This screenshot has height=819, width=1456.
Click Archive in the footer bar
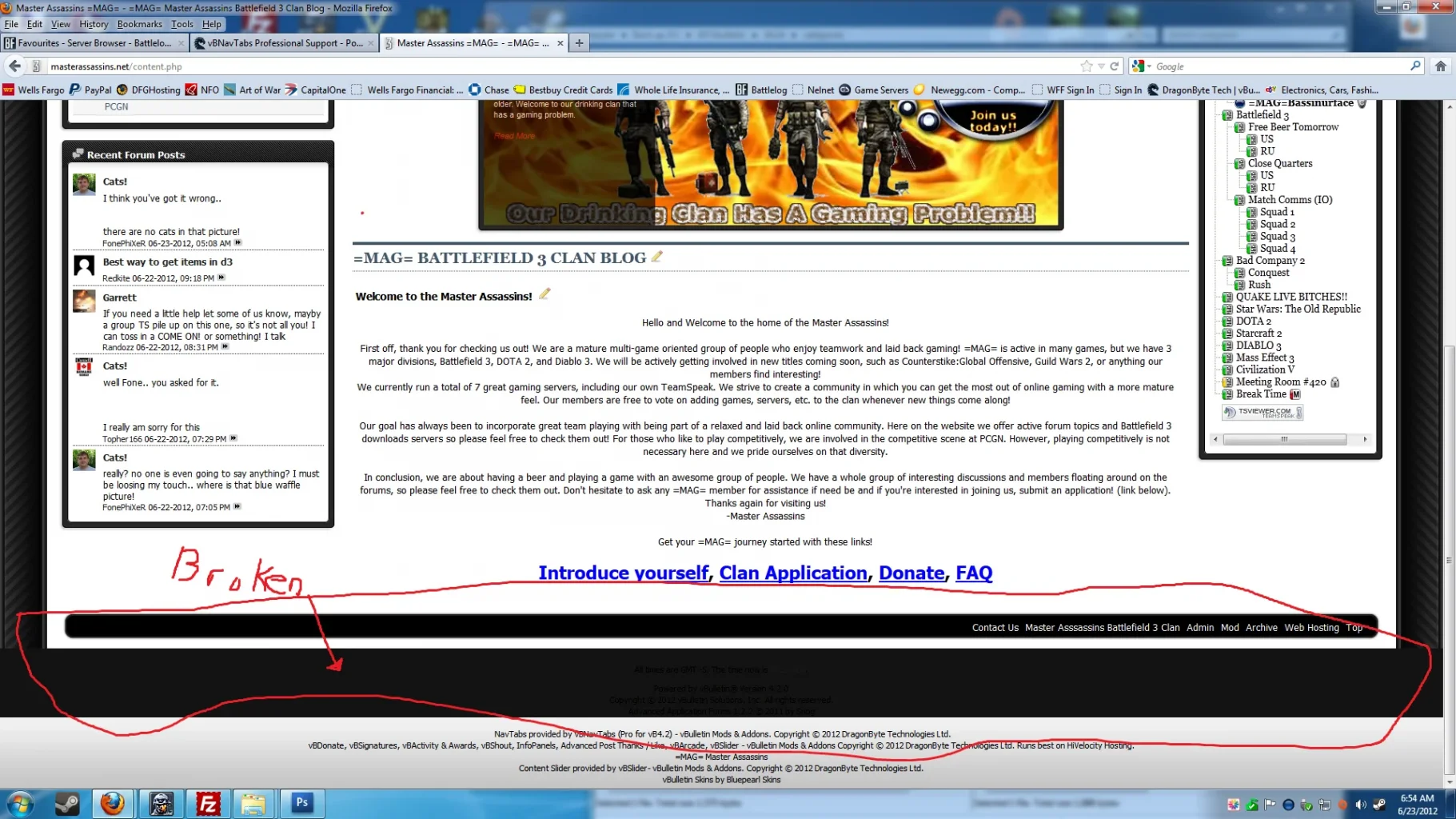[x=1261, y=627]
